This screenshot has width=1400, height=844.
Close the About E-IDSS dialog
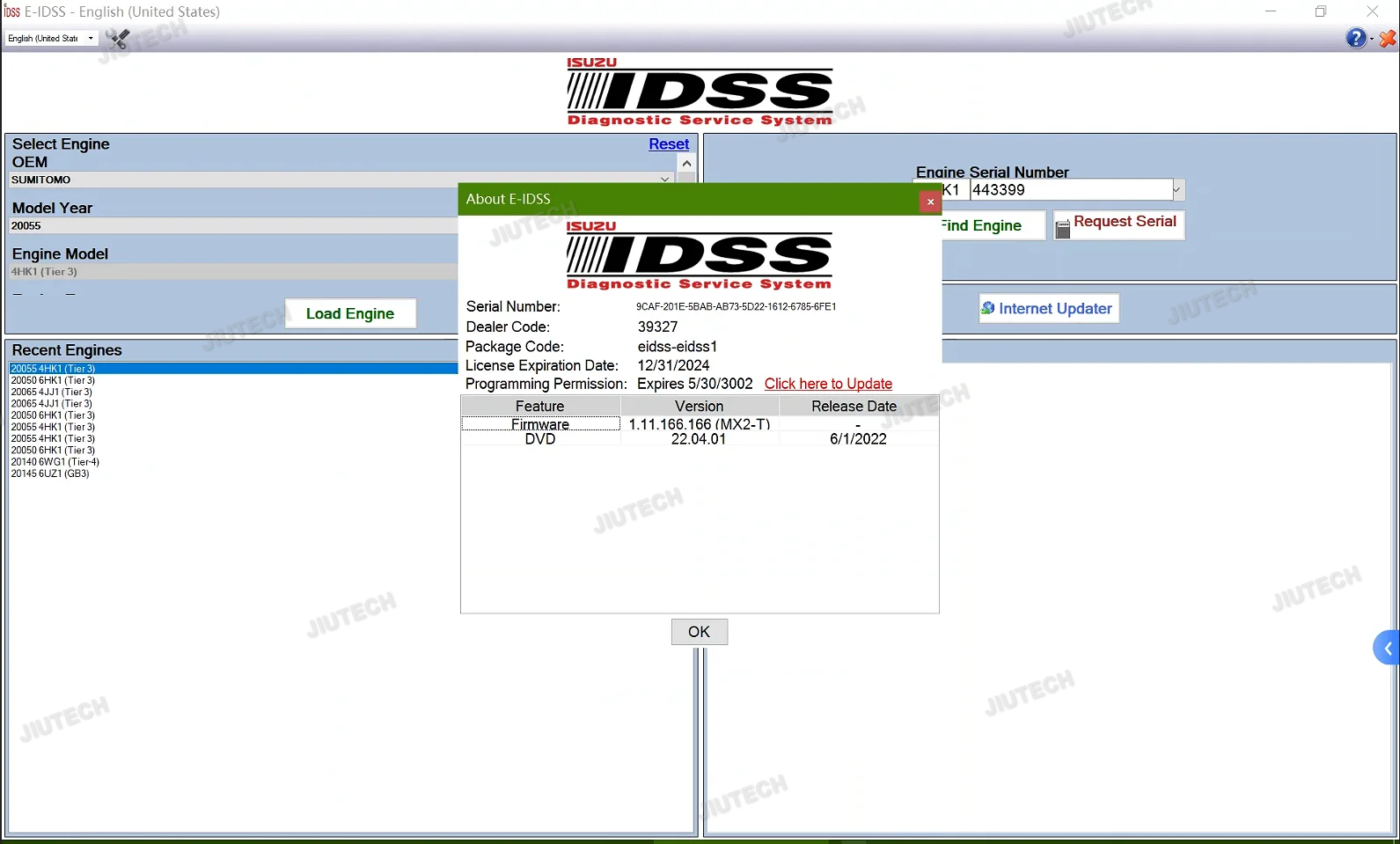[930, 202]
